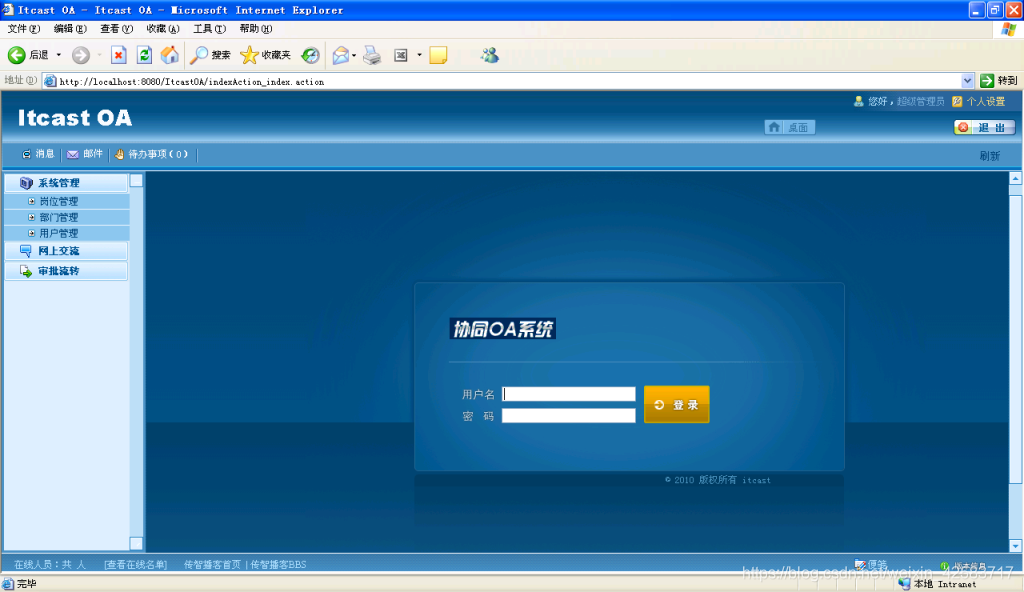Go to the 桌面 desktop button
1024x592 pixels.
pos(790,127)
